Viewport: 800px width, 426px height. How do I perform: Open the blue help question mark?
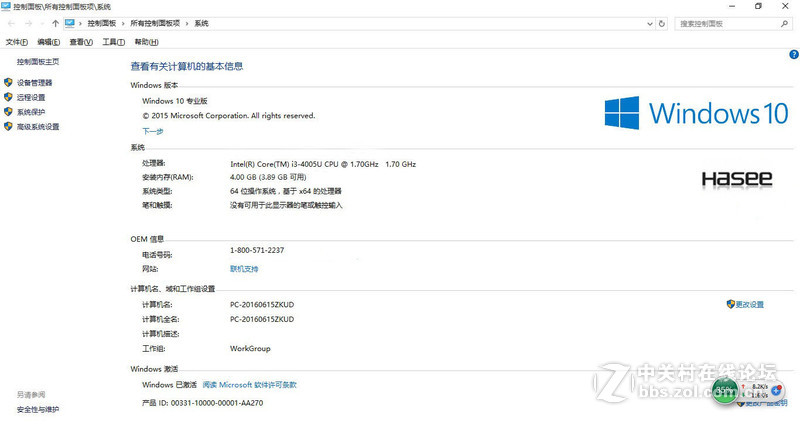[x=794, y=55]
